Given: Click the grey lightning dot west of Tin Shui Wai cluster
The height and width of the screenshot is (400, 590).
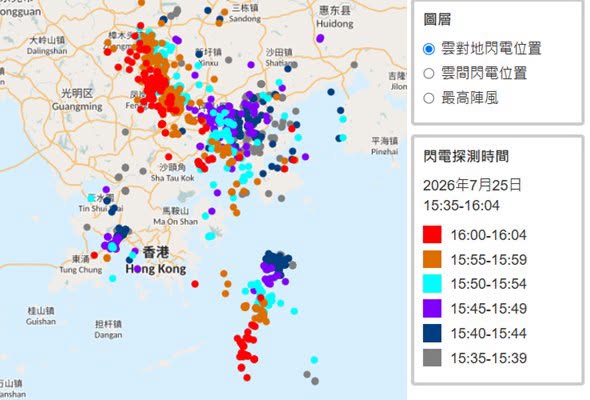Looking at the screenshot, I should click(87, 227).
